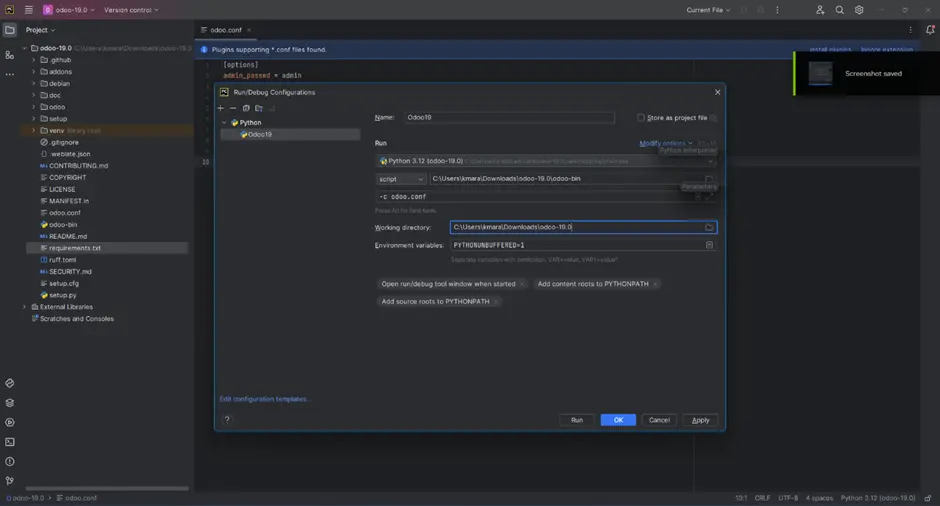The image size is (940, 506).
Task: Open the Structure tool window icon
Action: pos(10,55)
